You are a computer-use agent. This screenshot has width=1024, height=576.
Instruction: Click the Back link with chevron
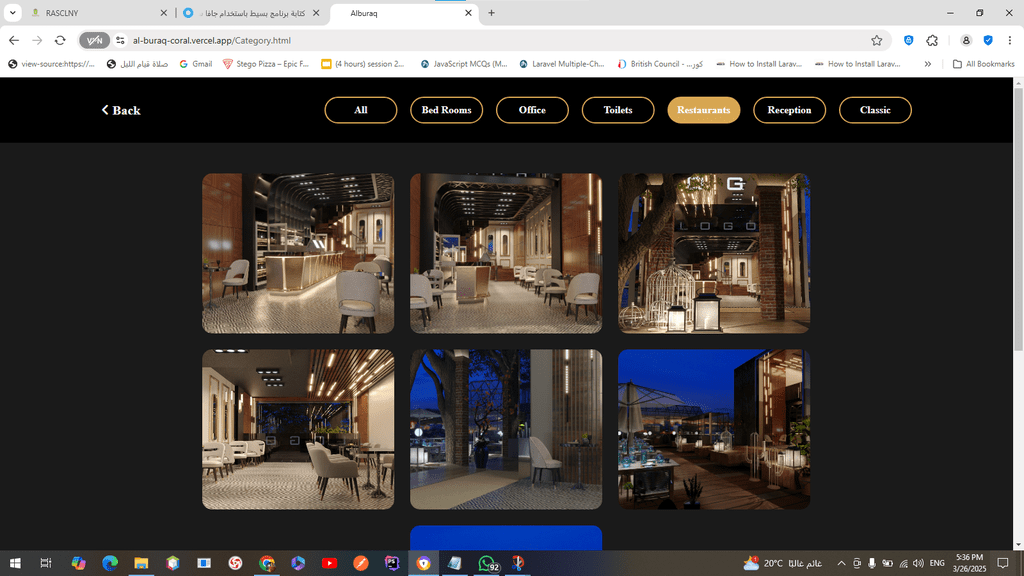pyautogui.click(x=121, y=110)
